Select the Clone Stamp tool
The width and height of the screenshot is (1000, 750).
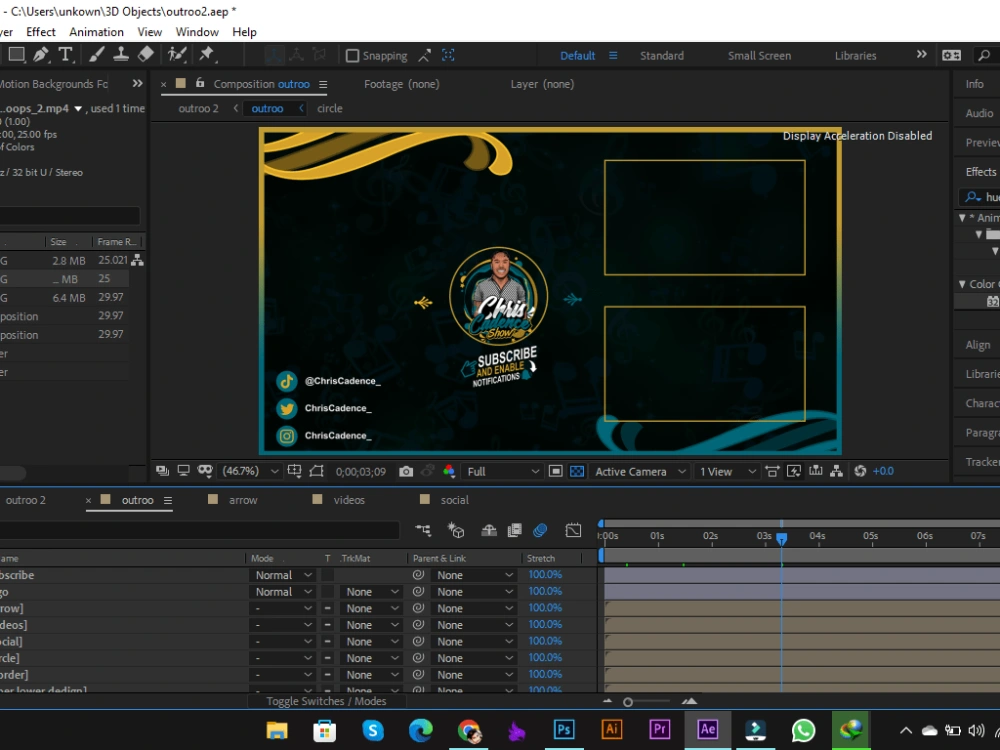(121, 55)
